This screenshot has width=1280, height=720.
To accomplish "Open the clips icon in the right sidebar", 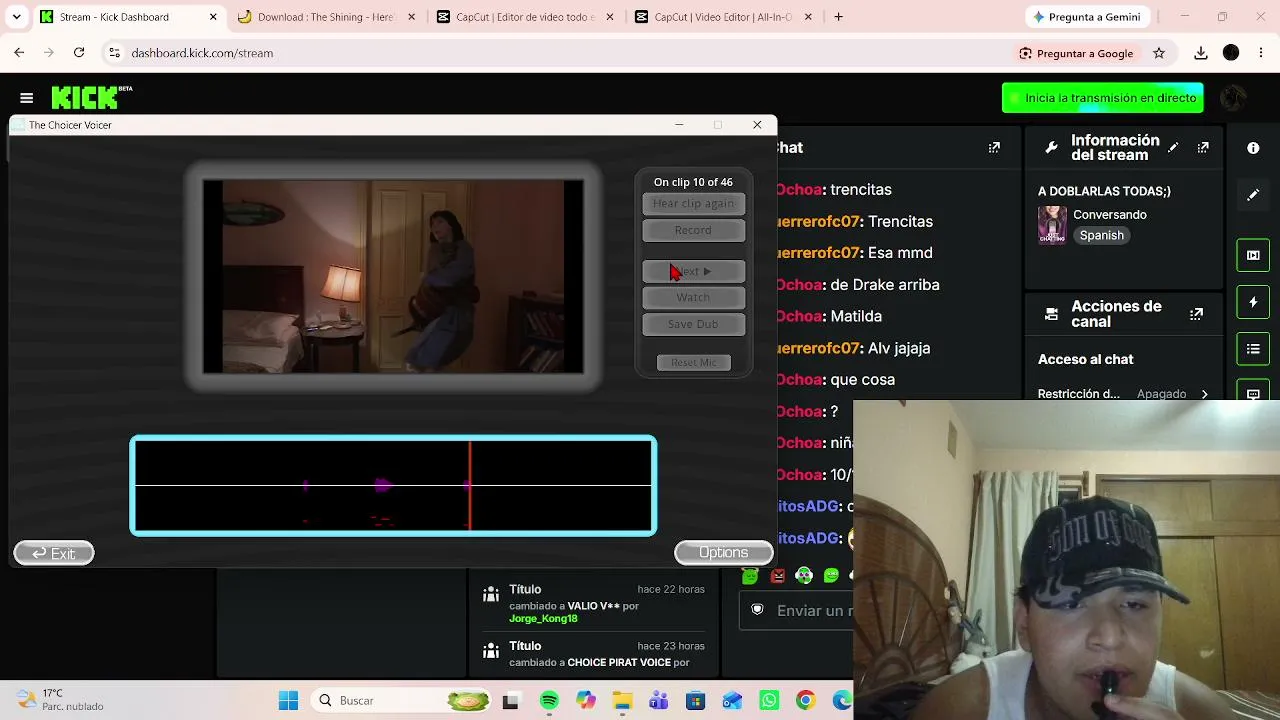I will point(1253,255).
